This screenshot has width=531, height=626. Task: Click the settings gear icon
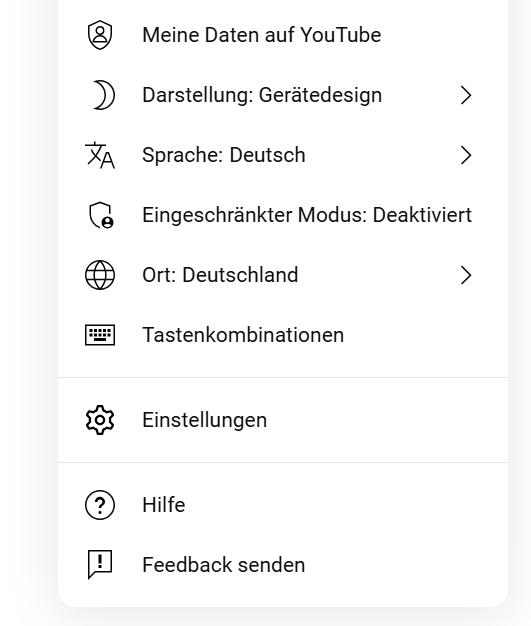click(100, 420)
